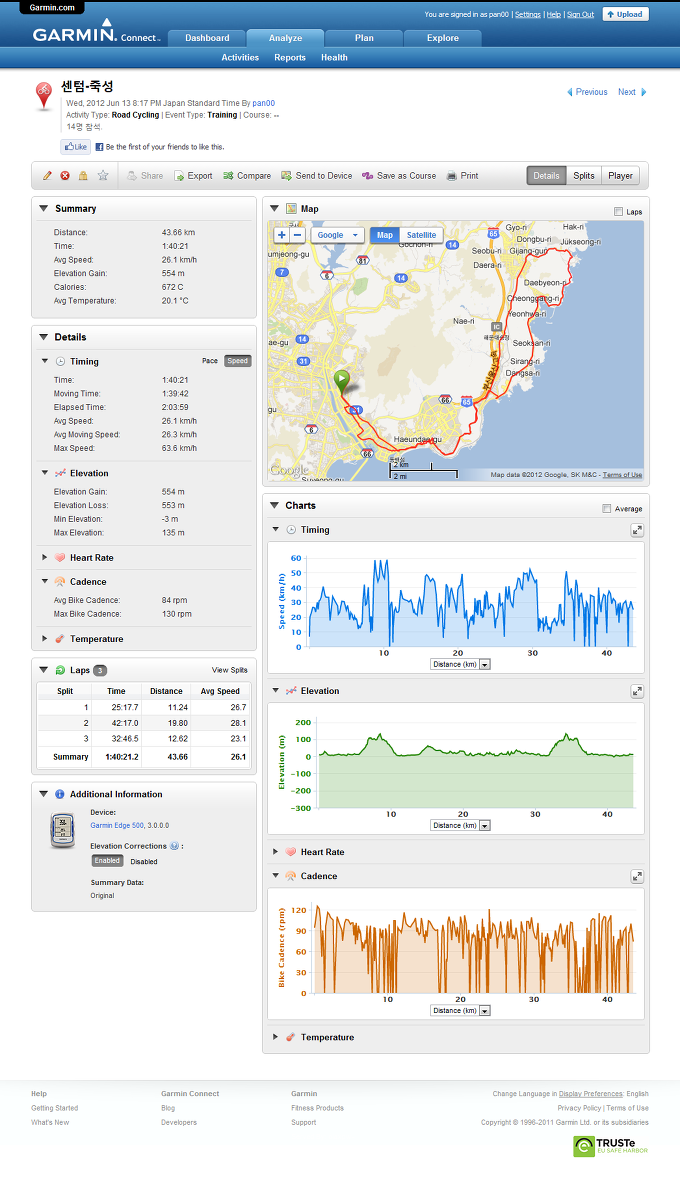Open the Share option in toolbar
680x1180 pixels.
[x=144, y=175]
